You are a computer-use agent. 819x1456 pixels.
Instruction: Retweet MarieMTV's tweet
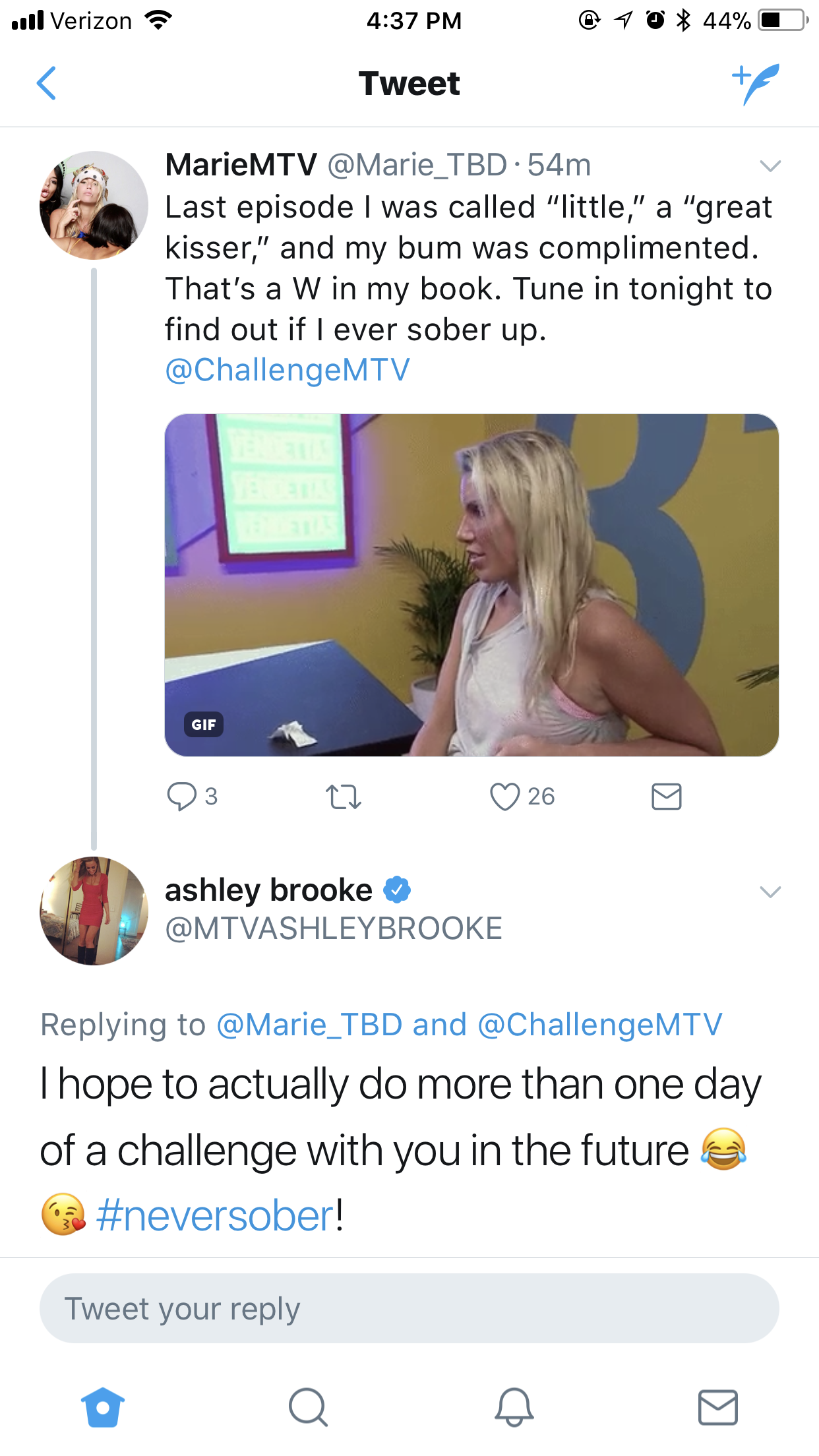point(344,797)
